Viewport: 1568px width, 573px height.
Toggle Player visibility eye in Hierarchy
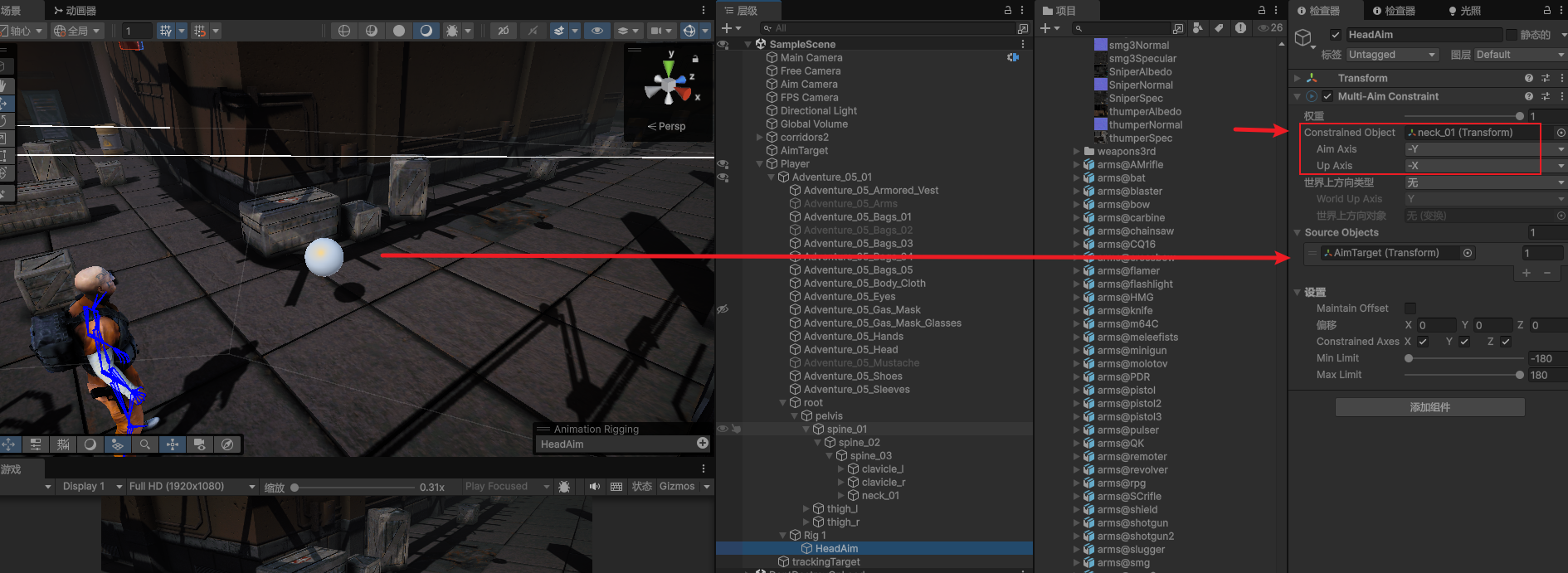723,164
